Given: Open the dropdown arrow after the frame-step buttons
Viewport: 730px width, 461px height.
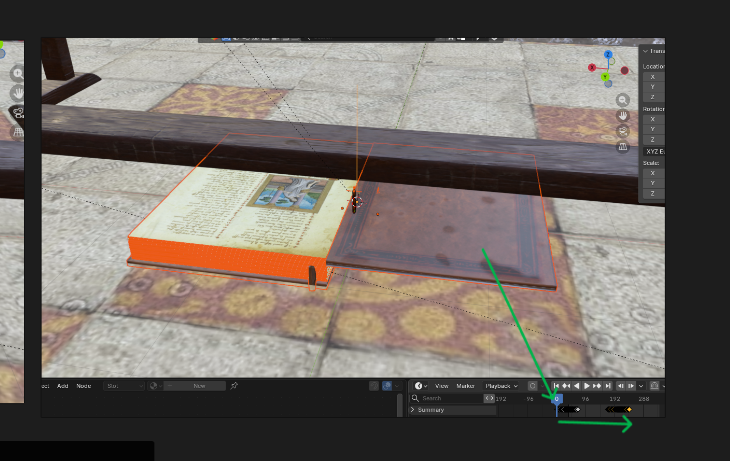Looking at the screenshot, I should click(x=641, y=386).
